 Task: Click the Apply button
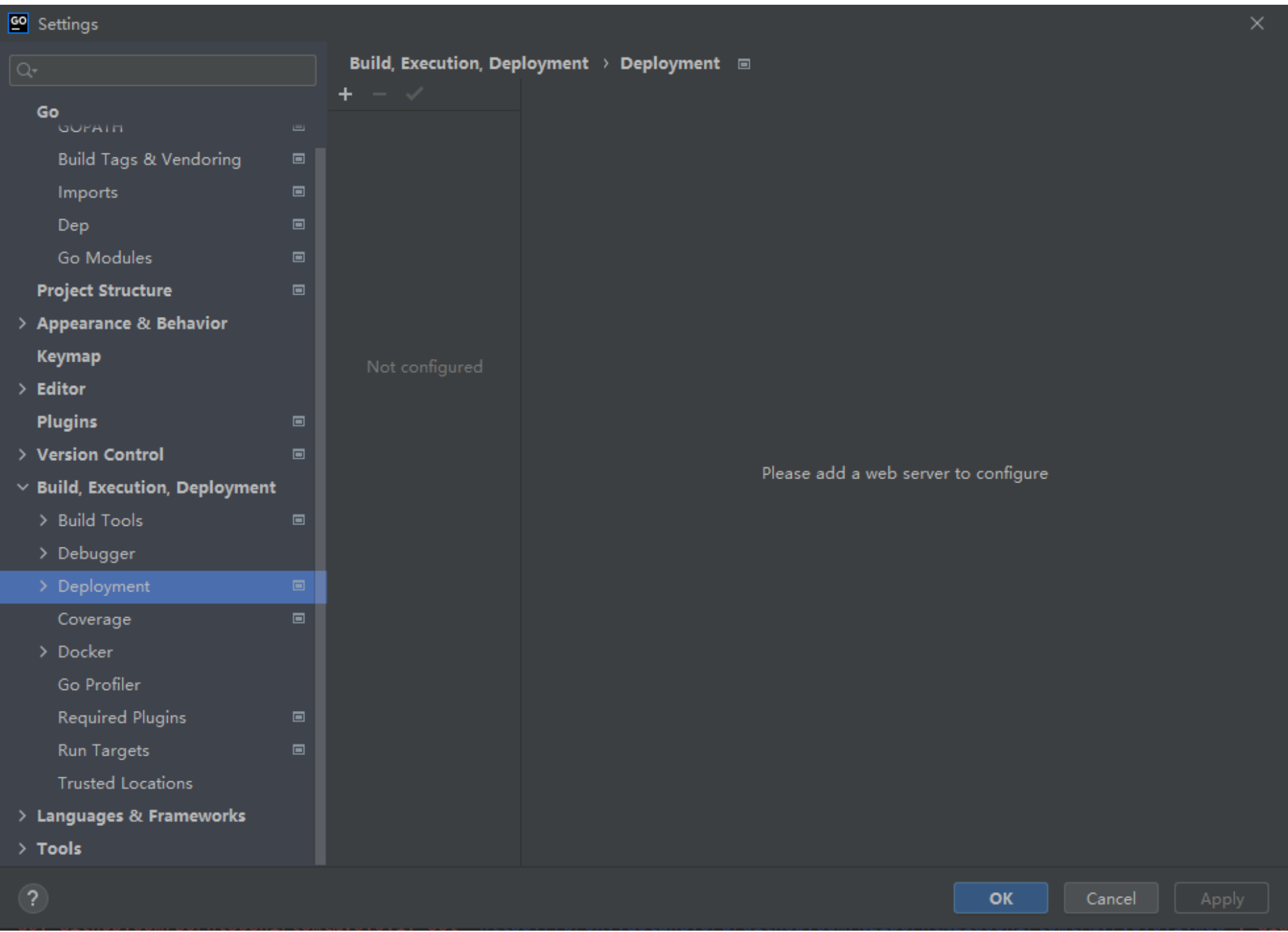coord(1222,898)
